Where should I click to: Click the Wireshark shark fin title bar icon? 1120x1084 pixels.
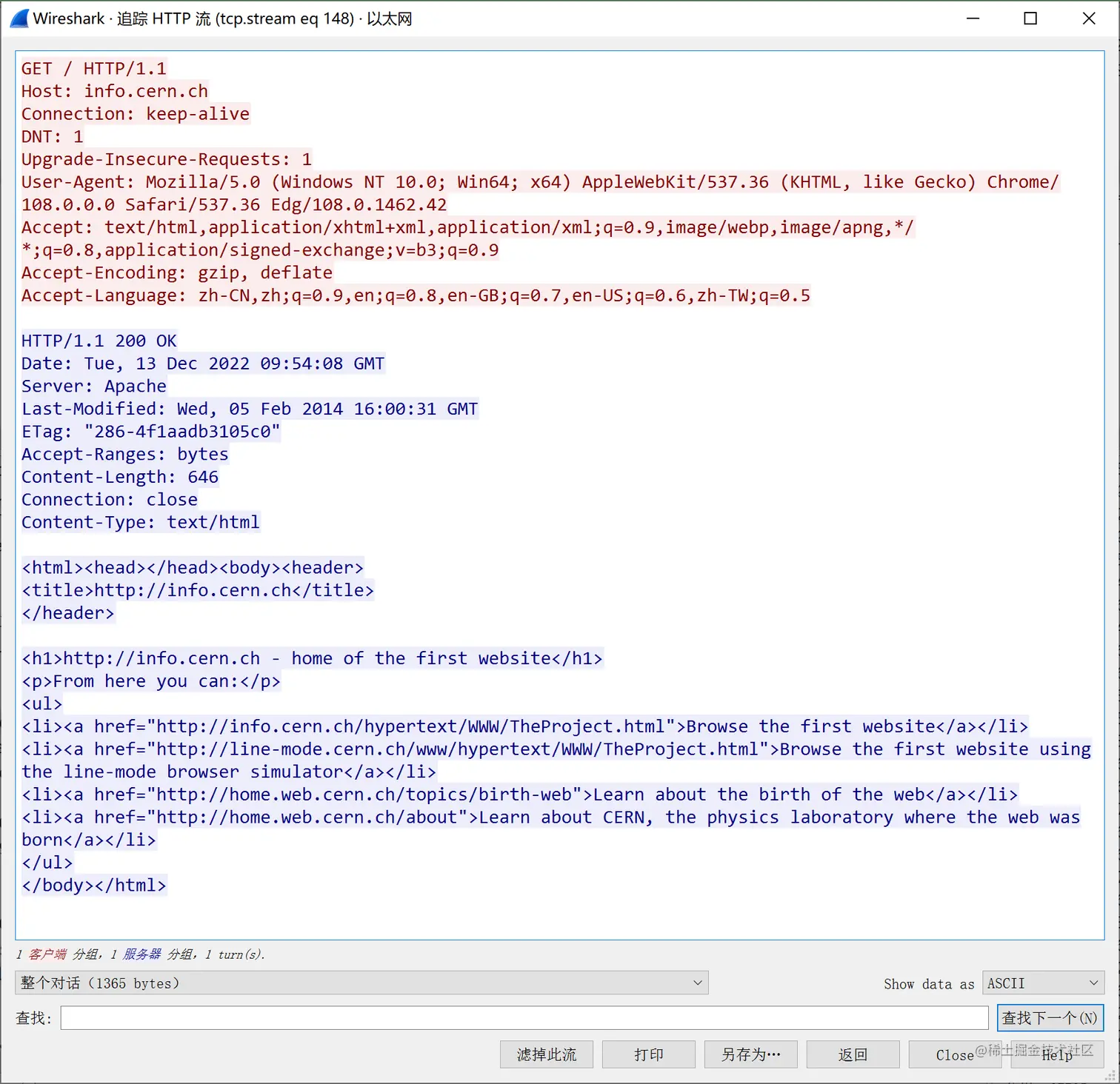[19, 19]
